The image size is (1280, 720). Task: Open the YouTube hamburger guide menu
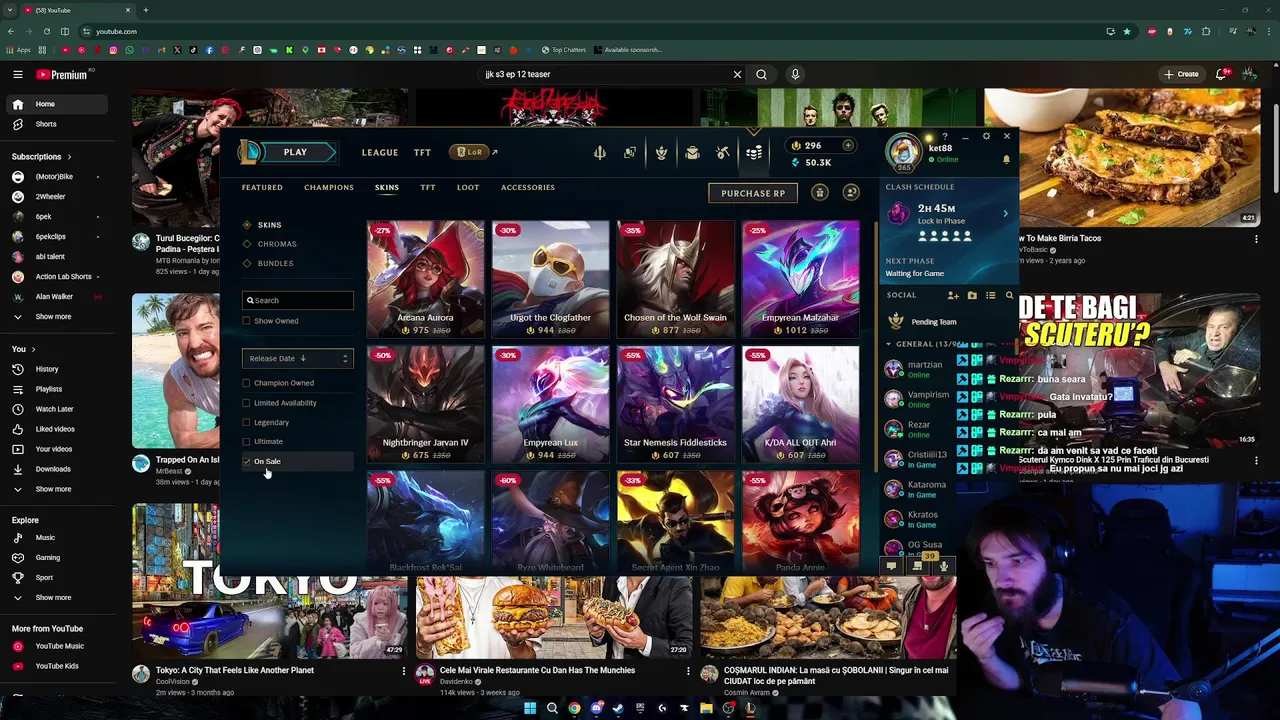point(18,74)
